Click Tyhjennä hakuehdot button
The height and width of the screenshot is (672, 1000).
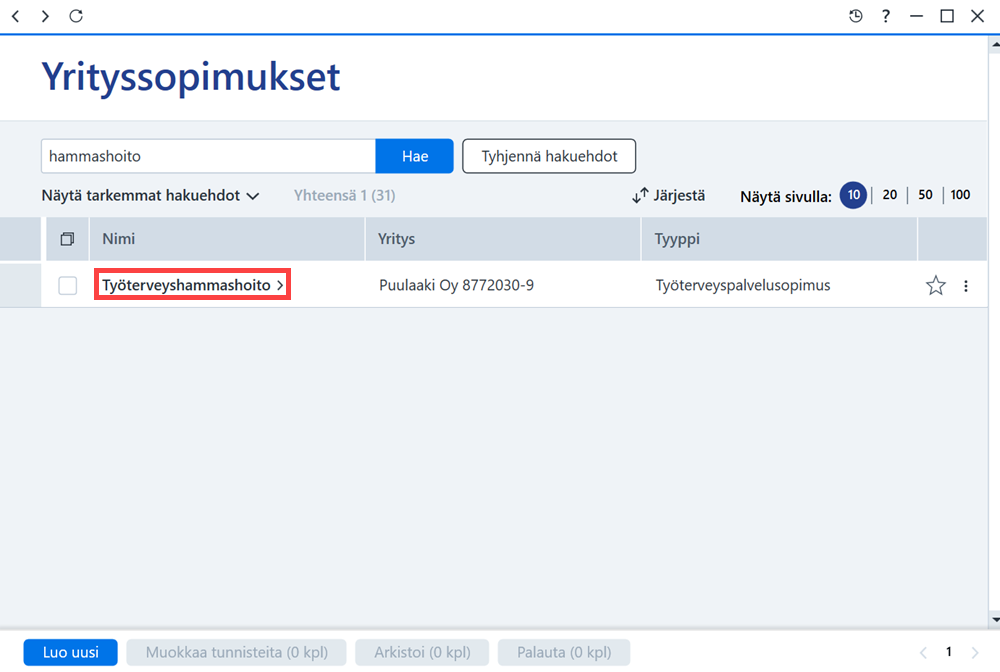549,156
